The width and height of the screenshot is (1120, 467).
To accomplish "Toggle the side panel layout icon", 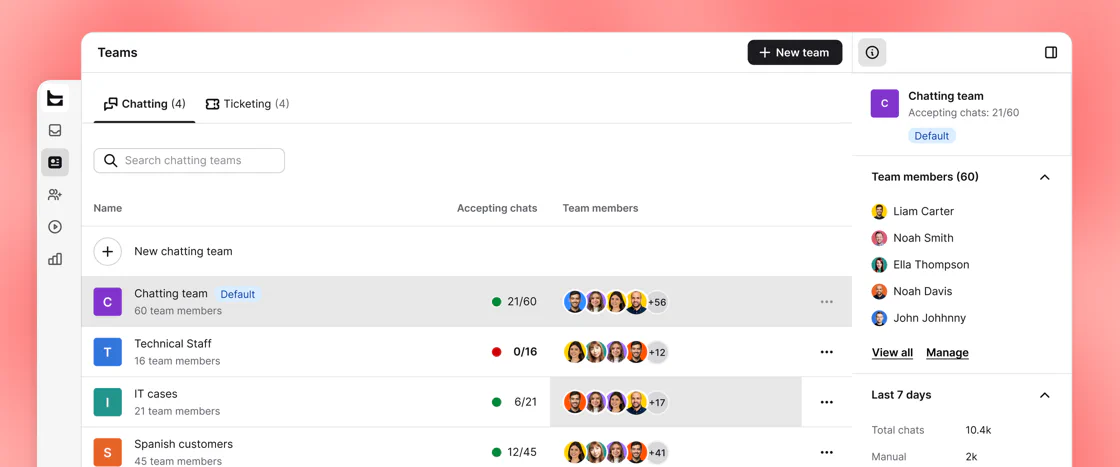I will (x=1051, y=52).
